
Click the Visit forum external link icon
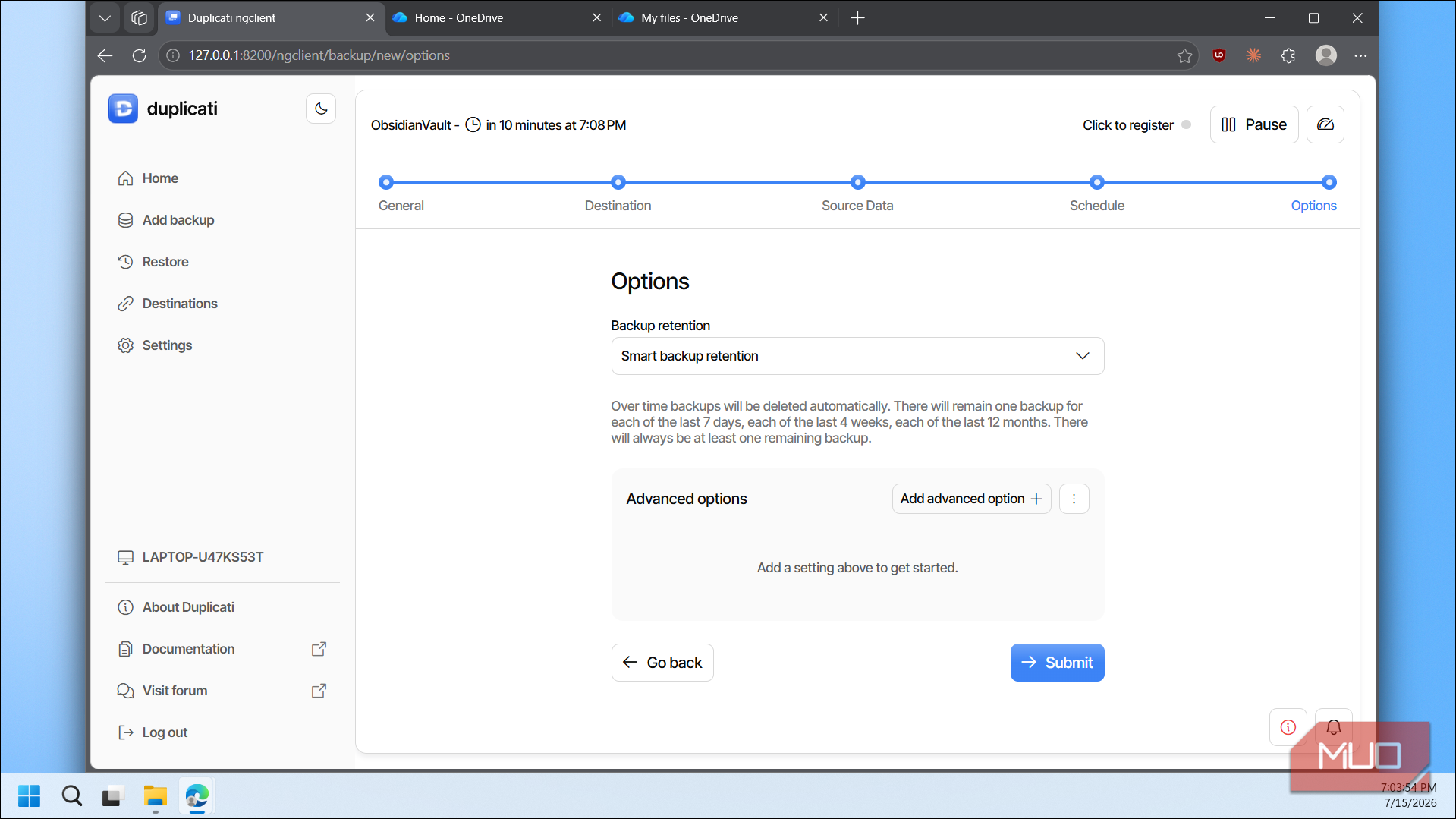click(x=319, y=691)
